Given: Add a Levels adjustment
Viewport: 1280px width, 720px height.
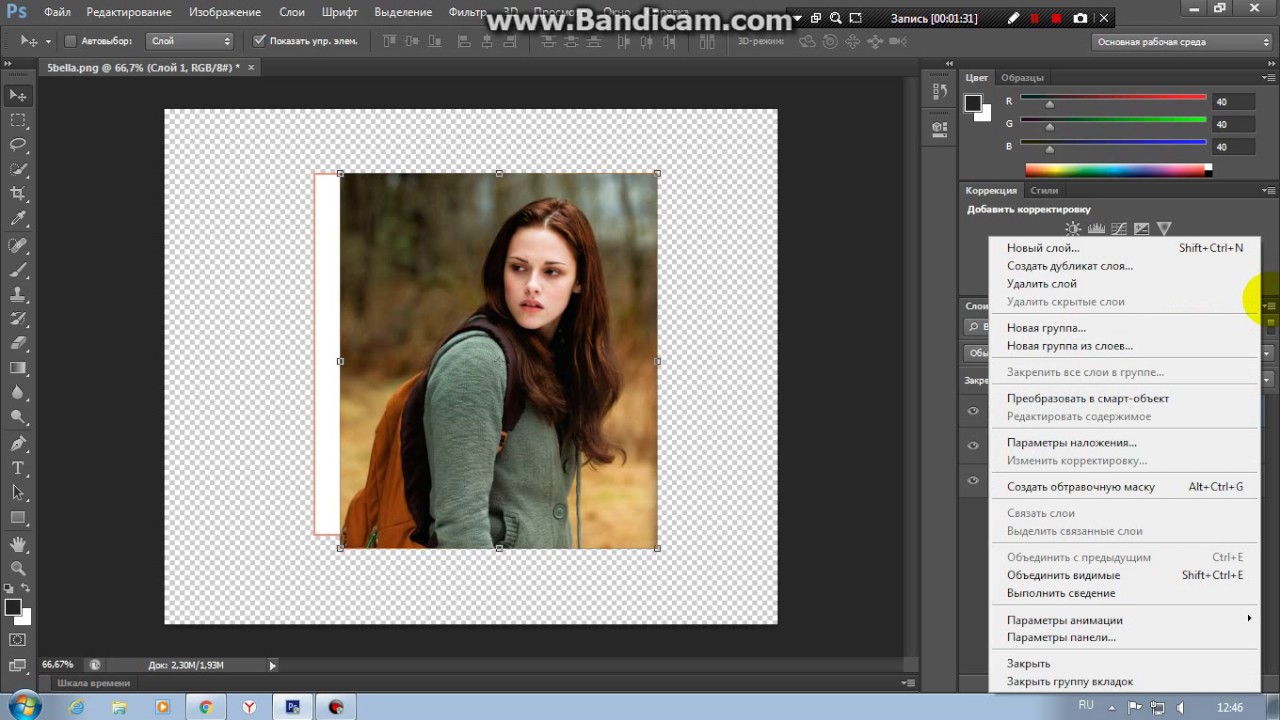Looking at the screenshot, I should pos(1096,229).
